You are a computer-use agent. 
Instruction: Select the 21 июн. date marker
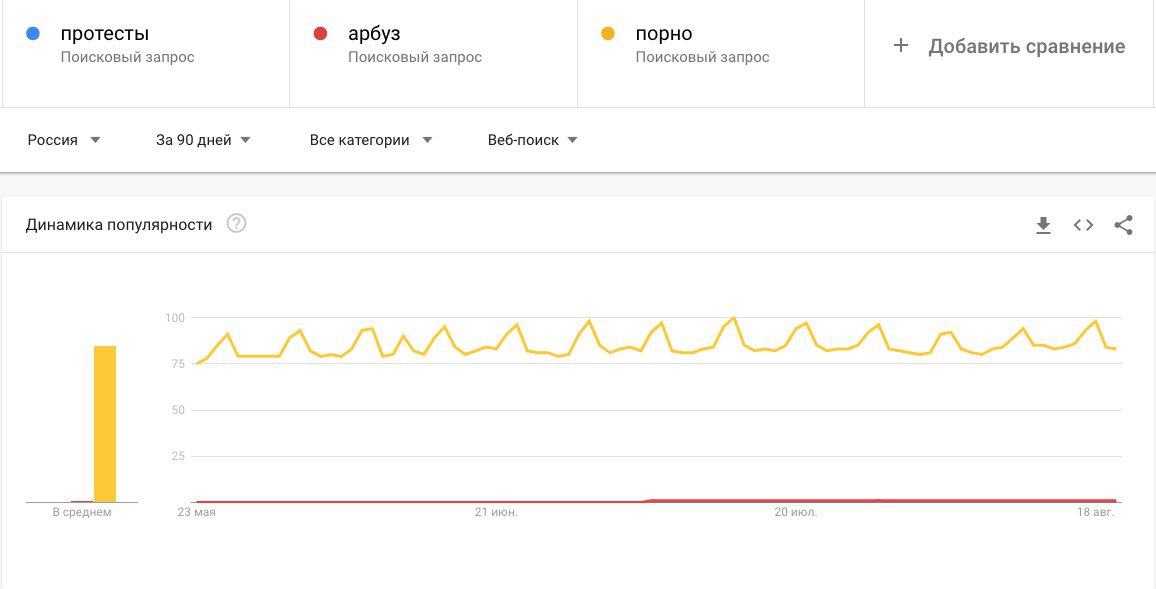(496, 512)
